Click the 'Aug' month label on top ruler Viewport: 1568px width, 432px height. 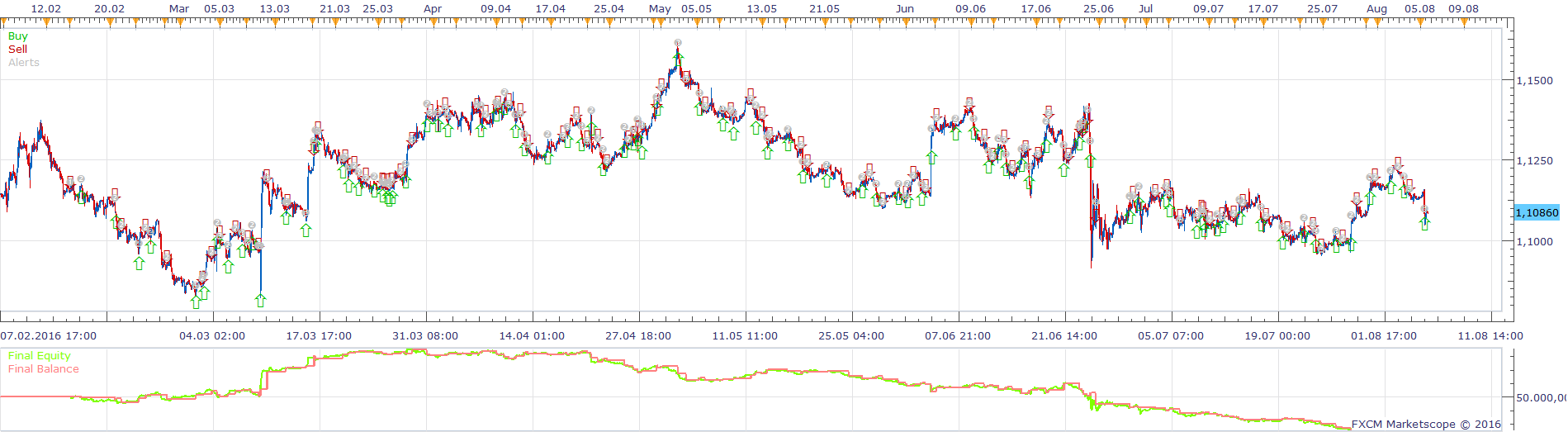pyautogui.click(x=1376, y=8)
